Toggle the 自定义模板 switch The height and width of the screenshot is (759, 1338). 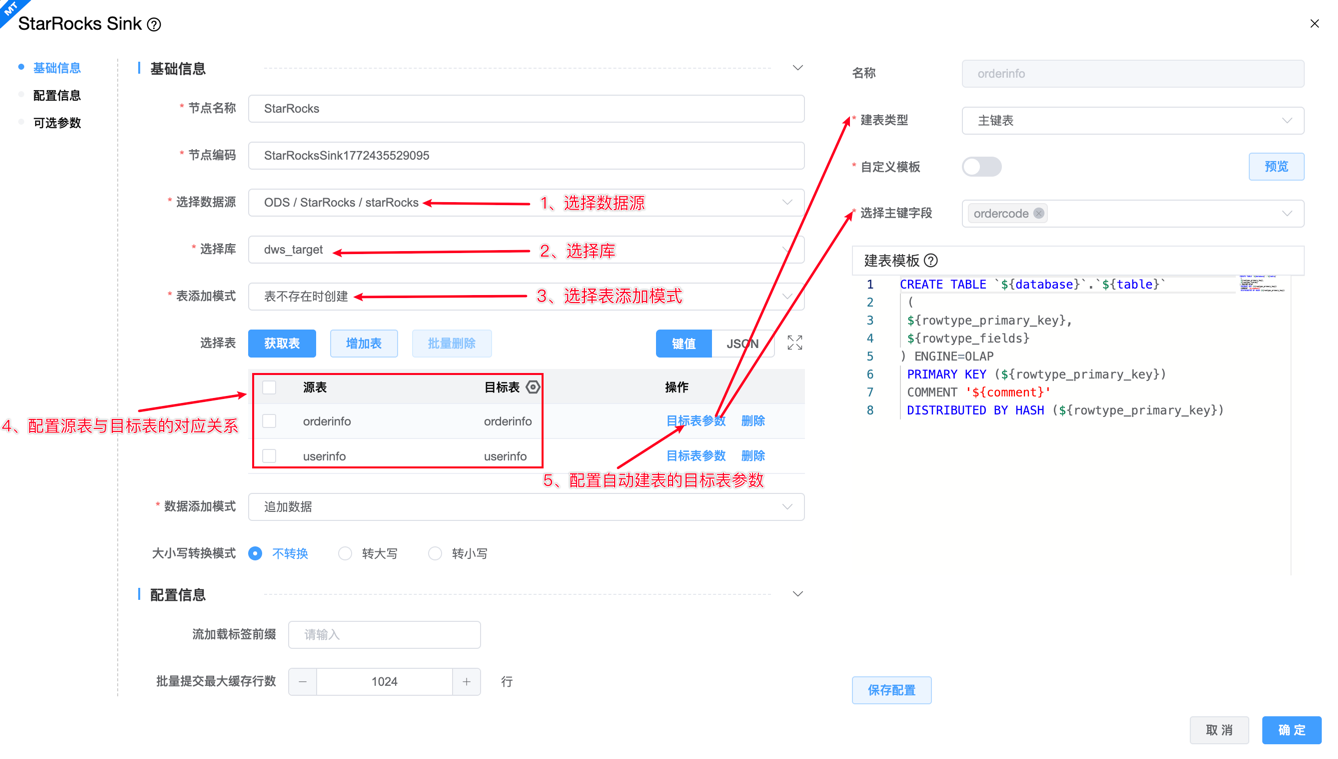[981, 167]
